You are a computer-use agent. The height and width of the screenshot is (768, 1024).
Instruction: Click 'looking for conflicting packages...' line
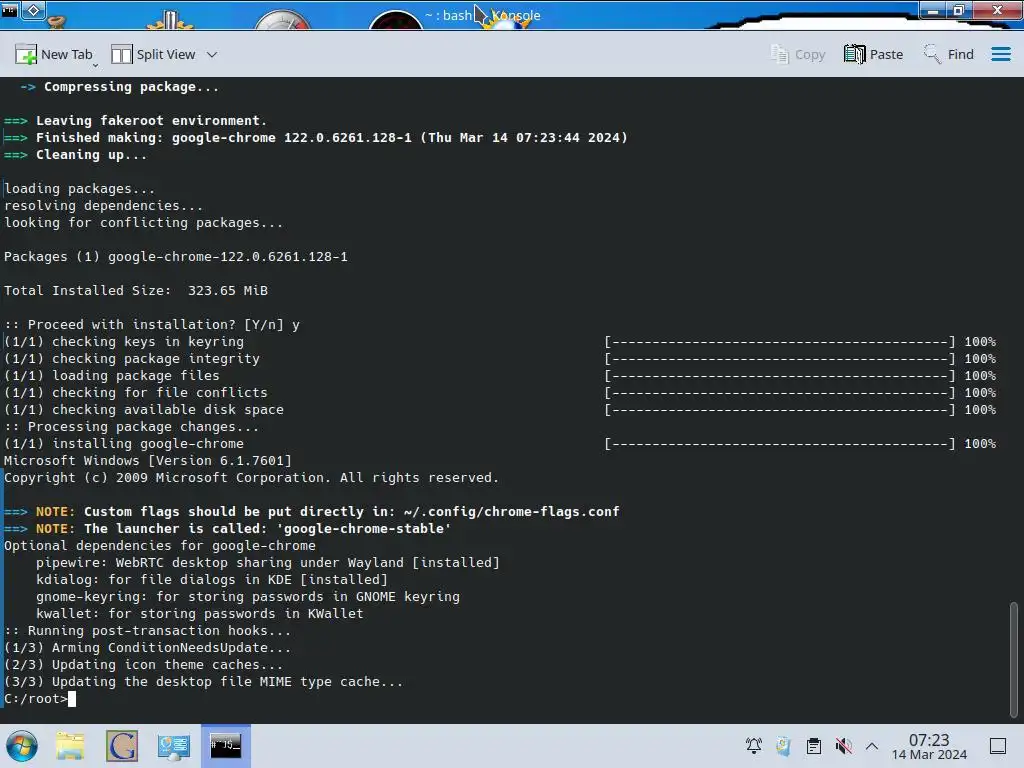144,223
